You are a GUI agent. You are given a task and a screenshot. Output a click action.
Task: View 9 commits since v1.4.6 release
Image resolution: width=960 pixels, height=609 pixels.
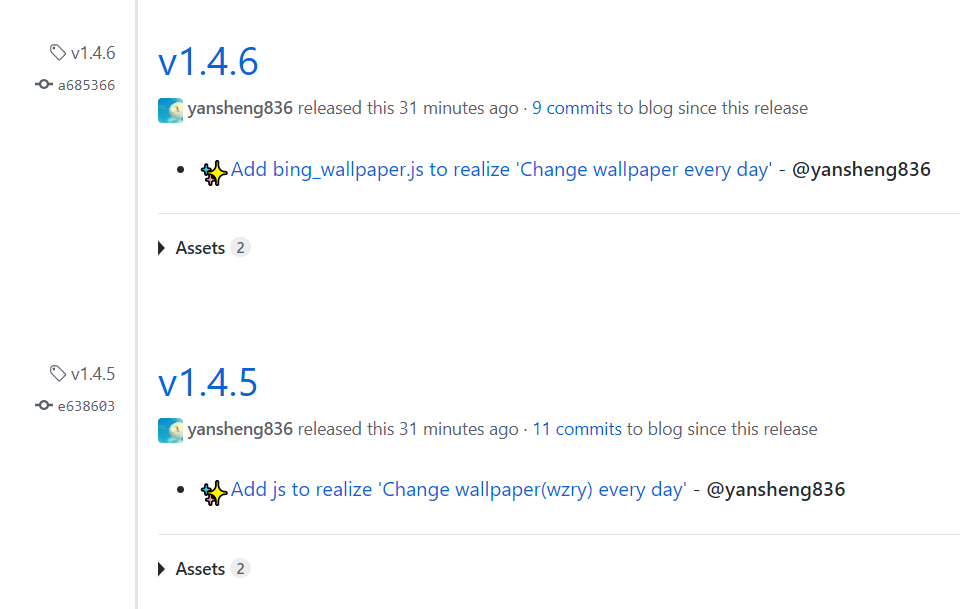coord(572,108)
